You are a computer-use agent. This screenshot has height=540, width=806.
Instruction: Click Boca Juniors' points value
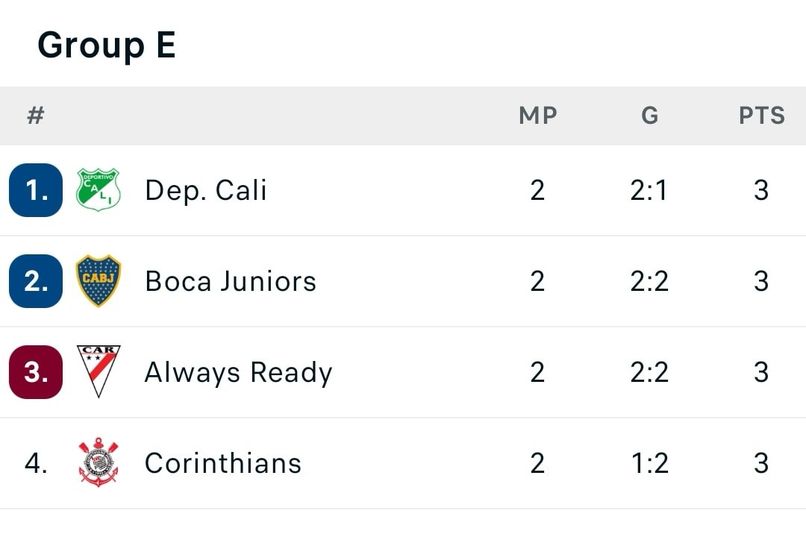point(761,281)
